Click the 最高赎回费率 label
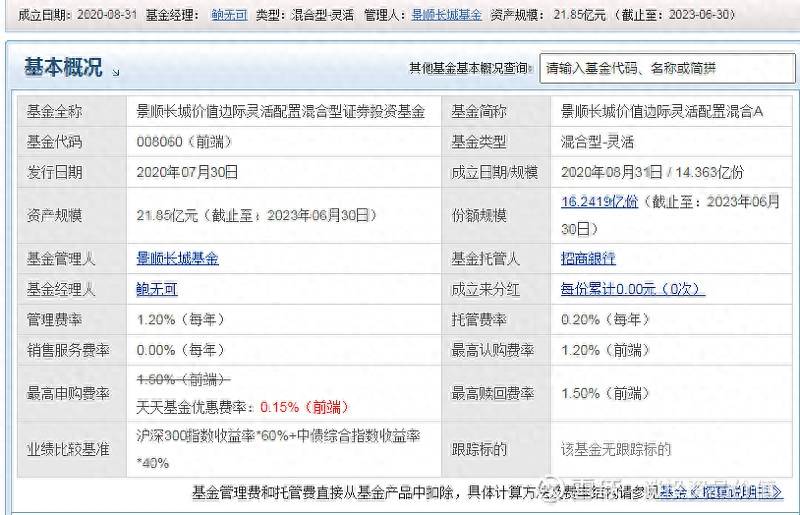Screen dimensions: 800x515 tap(492, 393)
